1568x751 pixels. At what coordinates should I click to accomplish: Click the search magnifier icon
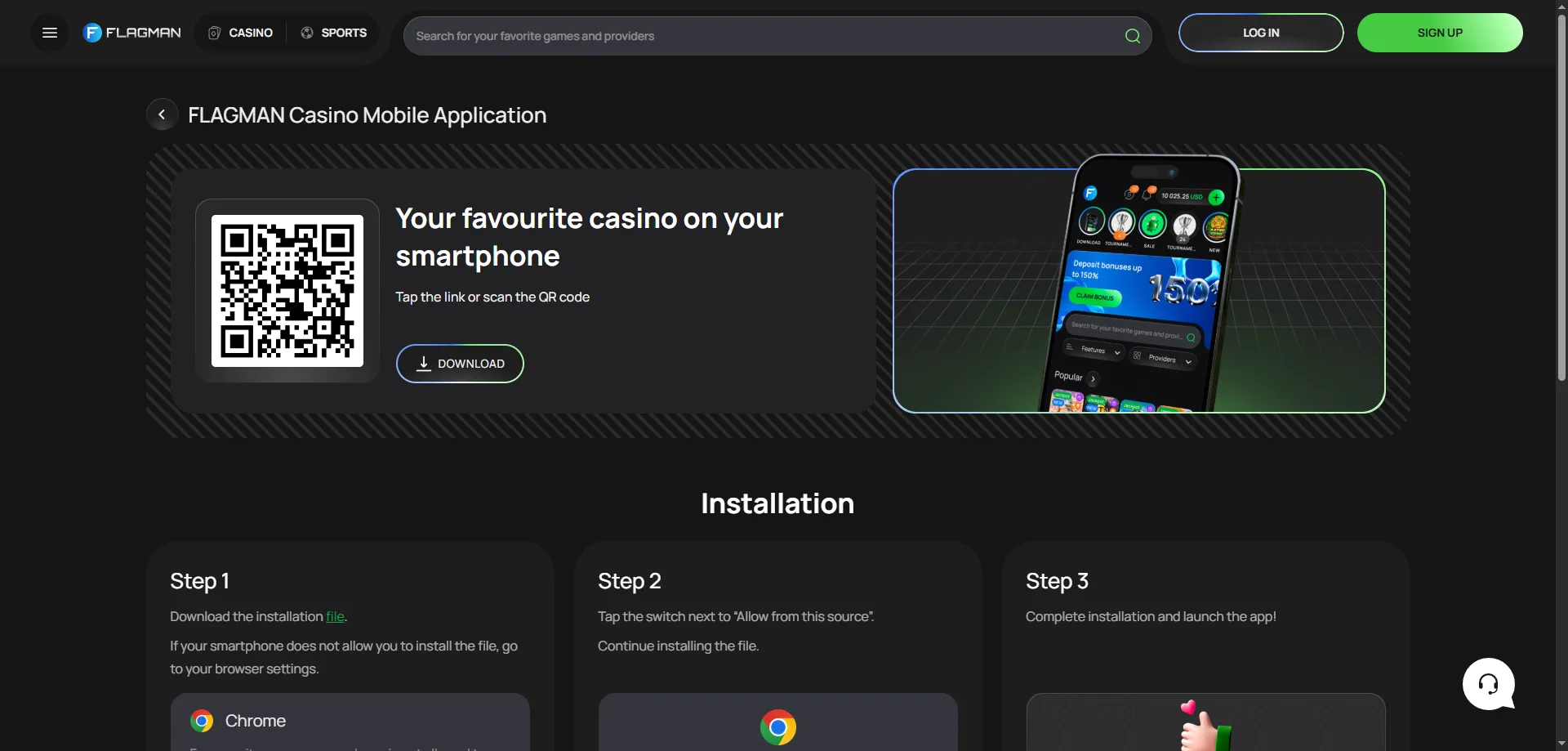point(1132,36)
